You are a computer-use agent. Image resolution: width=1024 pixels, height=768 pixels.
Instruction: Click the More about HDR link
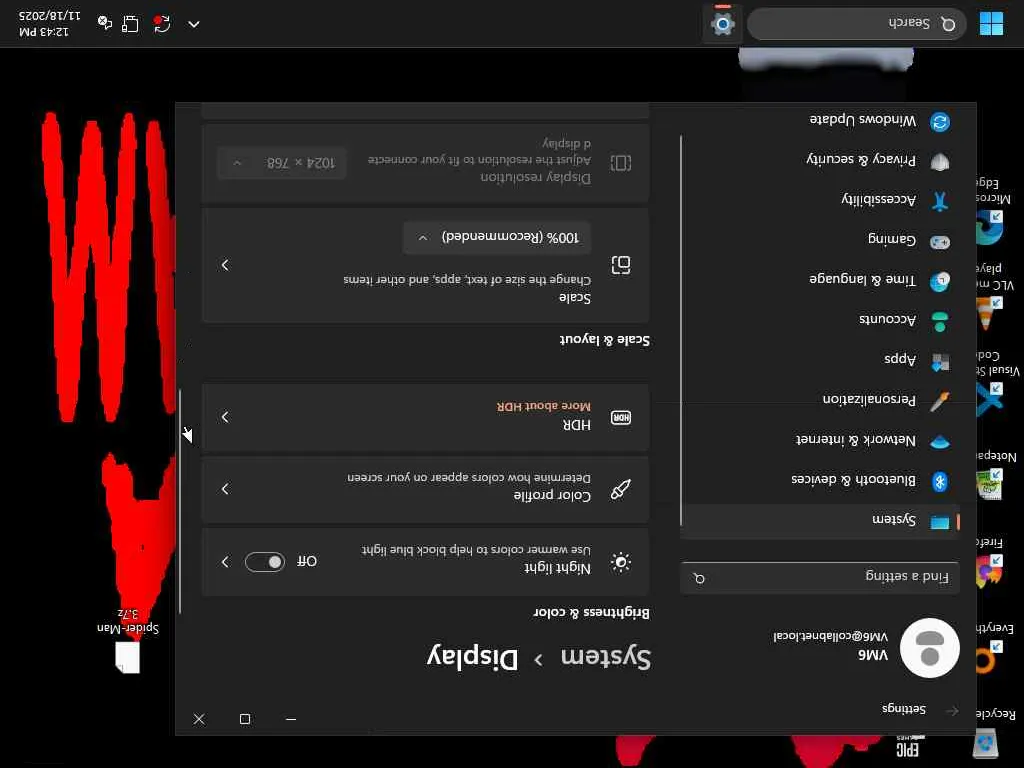click(543, 406)
